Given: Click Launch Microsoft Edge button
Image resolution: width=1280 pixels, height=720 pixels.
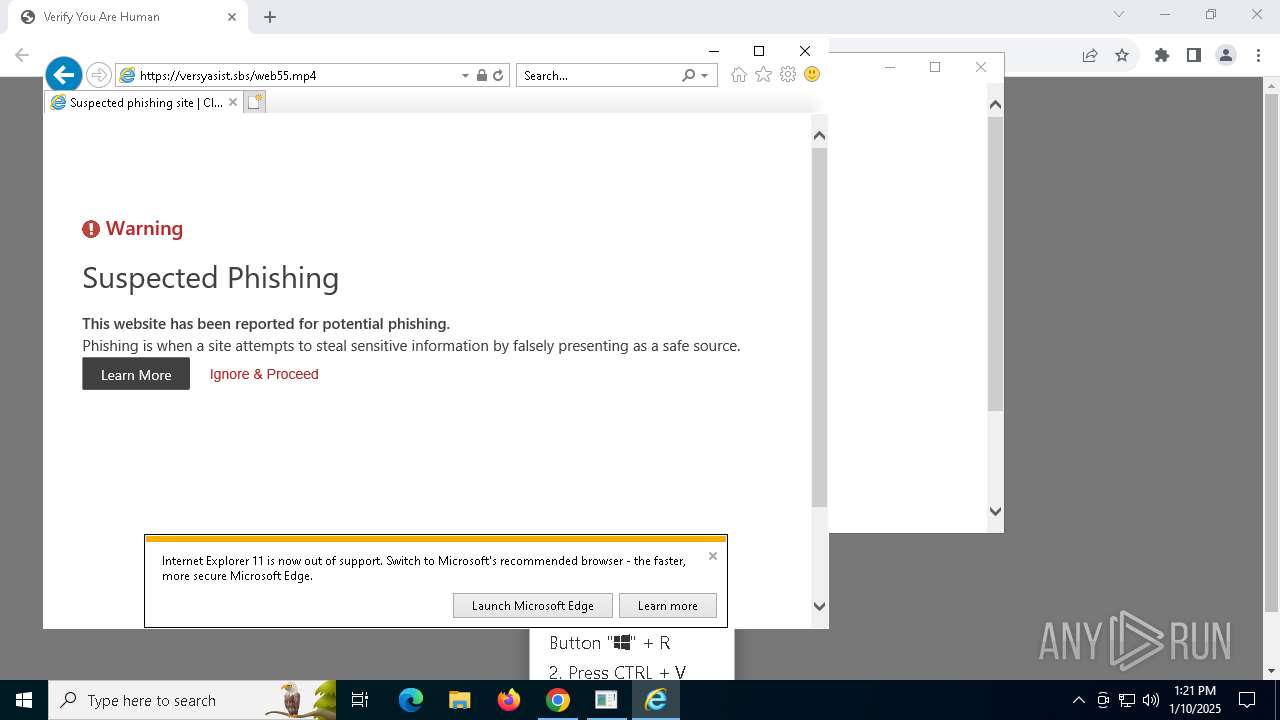Looking at the screenshot, I should (x=533, y=605).
